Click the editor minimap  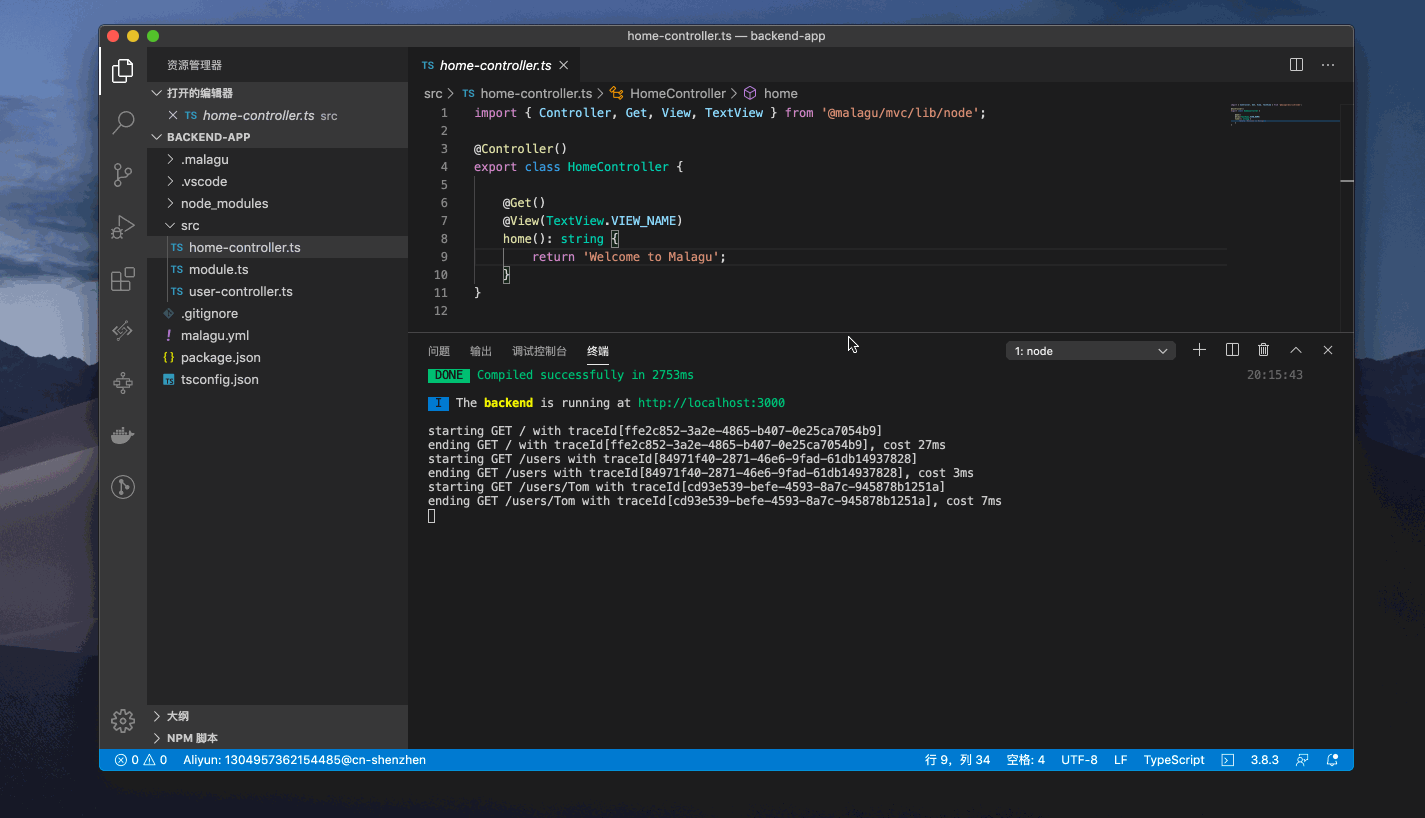[x=1284, y=113]
